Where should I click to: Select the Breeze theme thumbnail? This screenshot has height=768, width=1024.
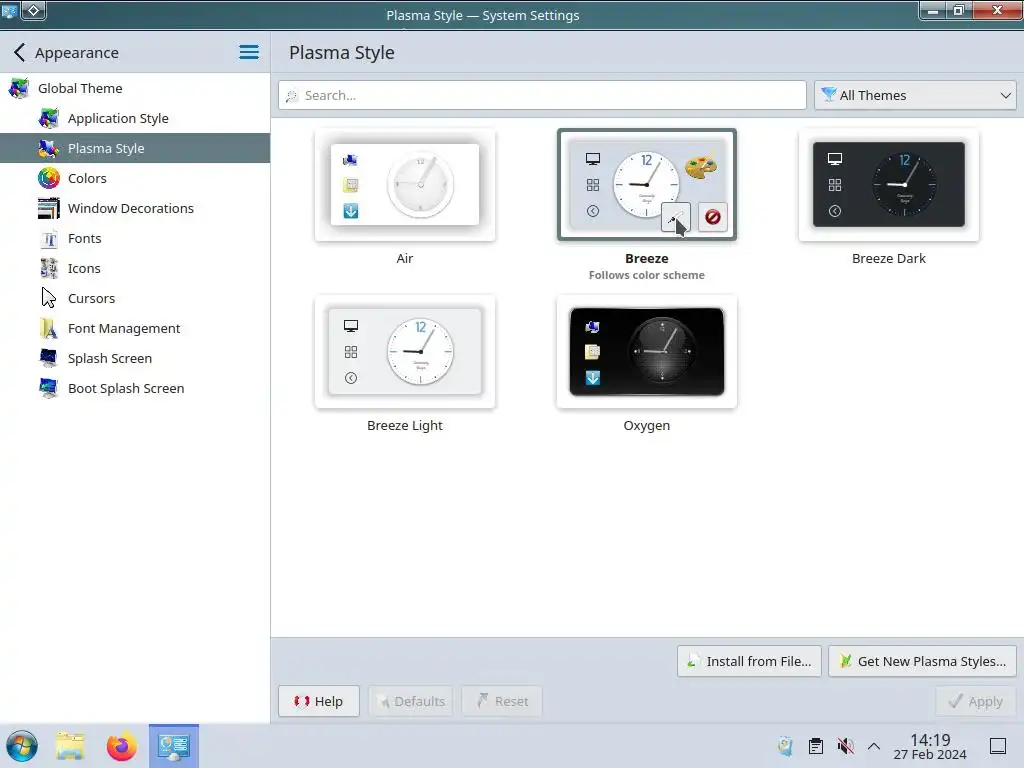[x=647, y=185]
